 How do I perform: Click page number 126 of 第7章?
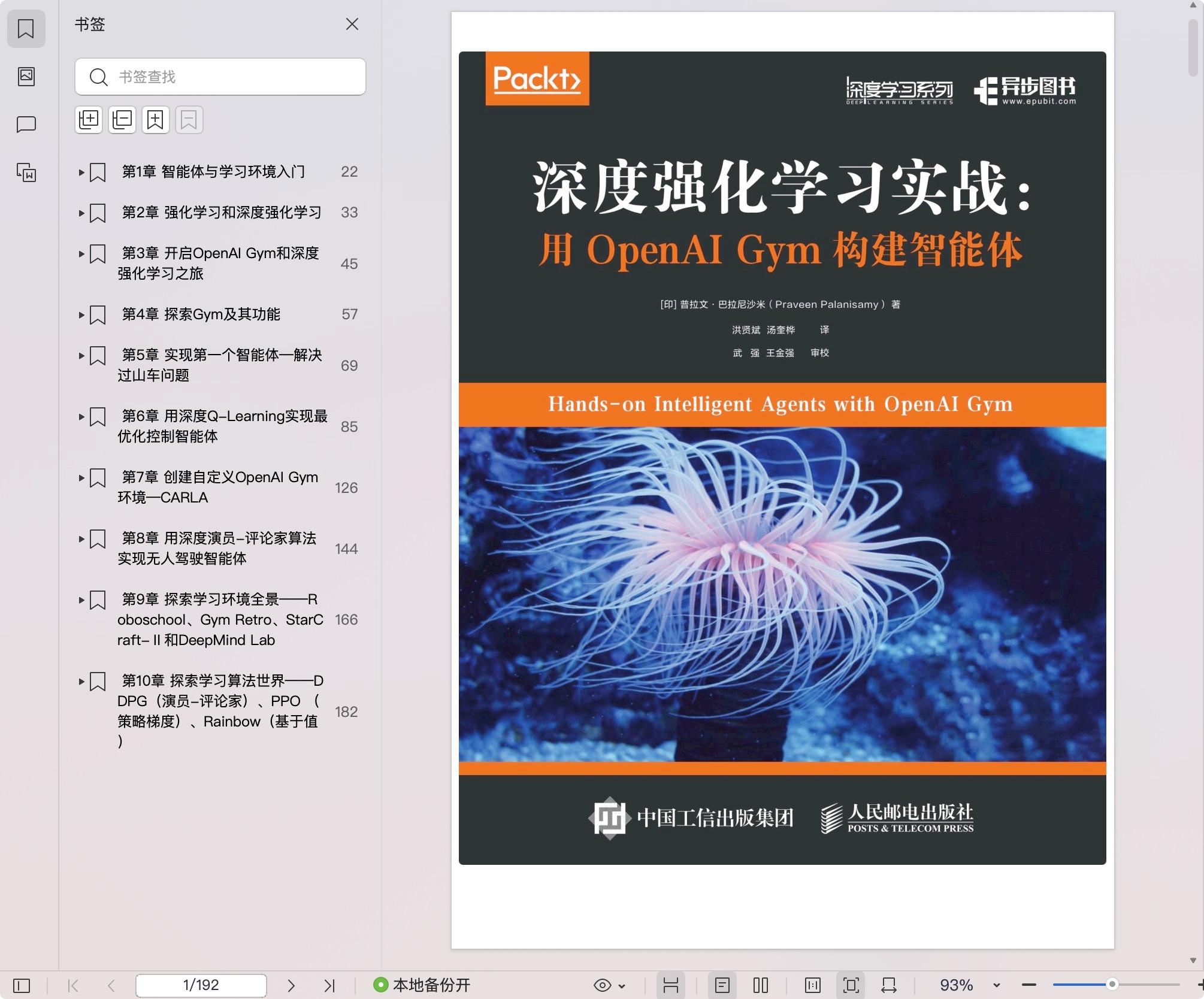(x=346, y=488)
